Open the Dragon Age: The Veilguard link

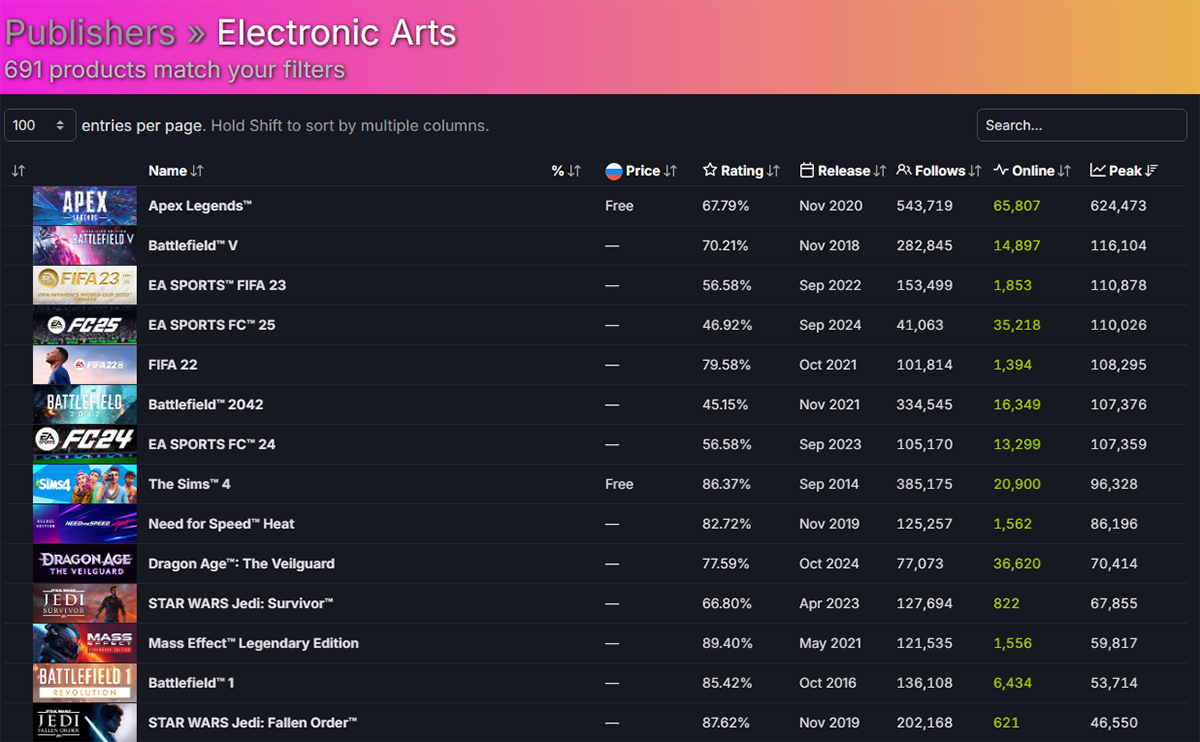pyautogui.click(x=241, y=564)
